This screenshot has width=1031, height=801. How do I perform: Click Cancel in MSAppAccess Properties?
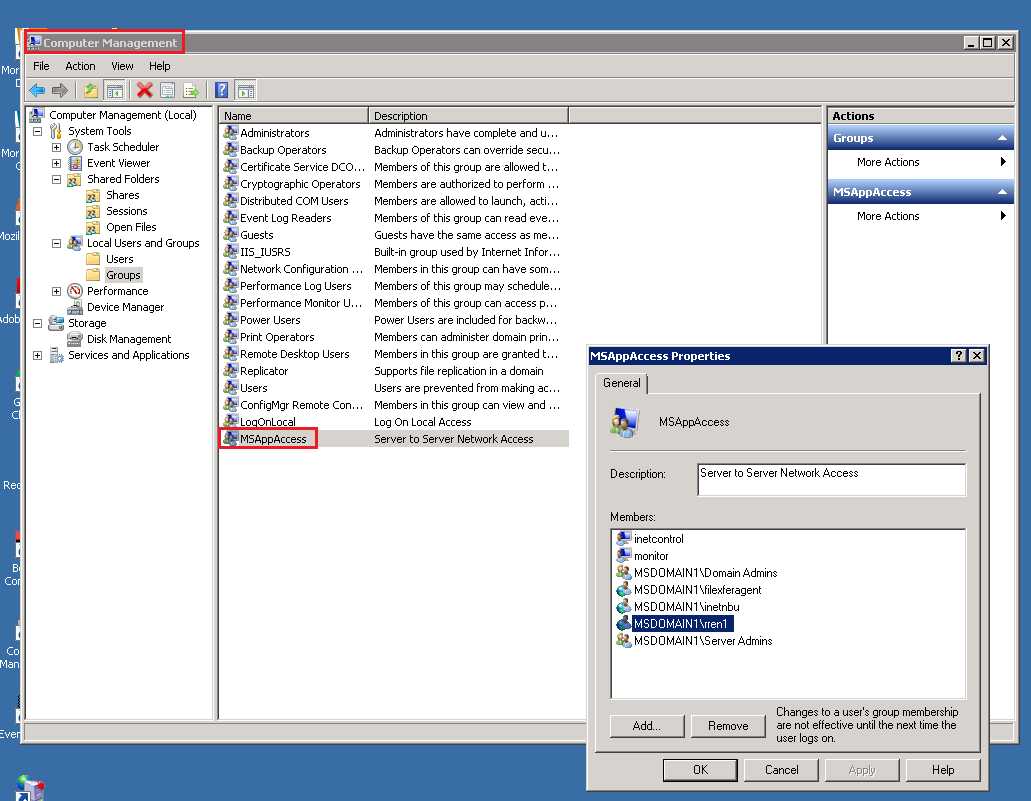pos(781,769)
